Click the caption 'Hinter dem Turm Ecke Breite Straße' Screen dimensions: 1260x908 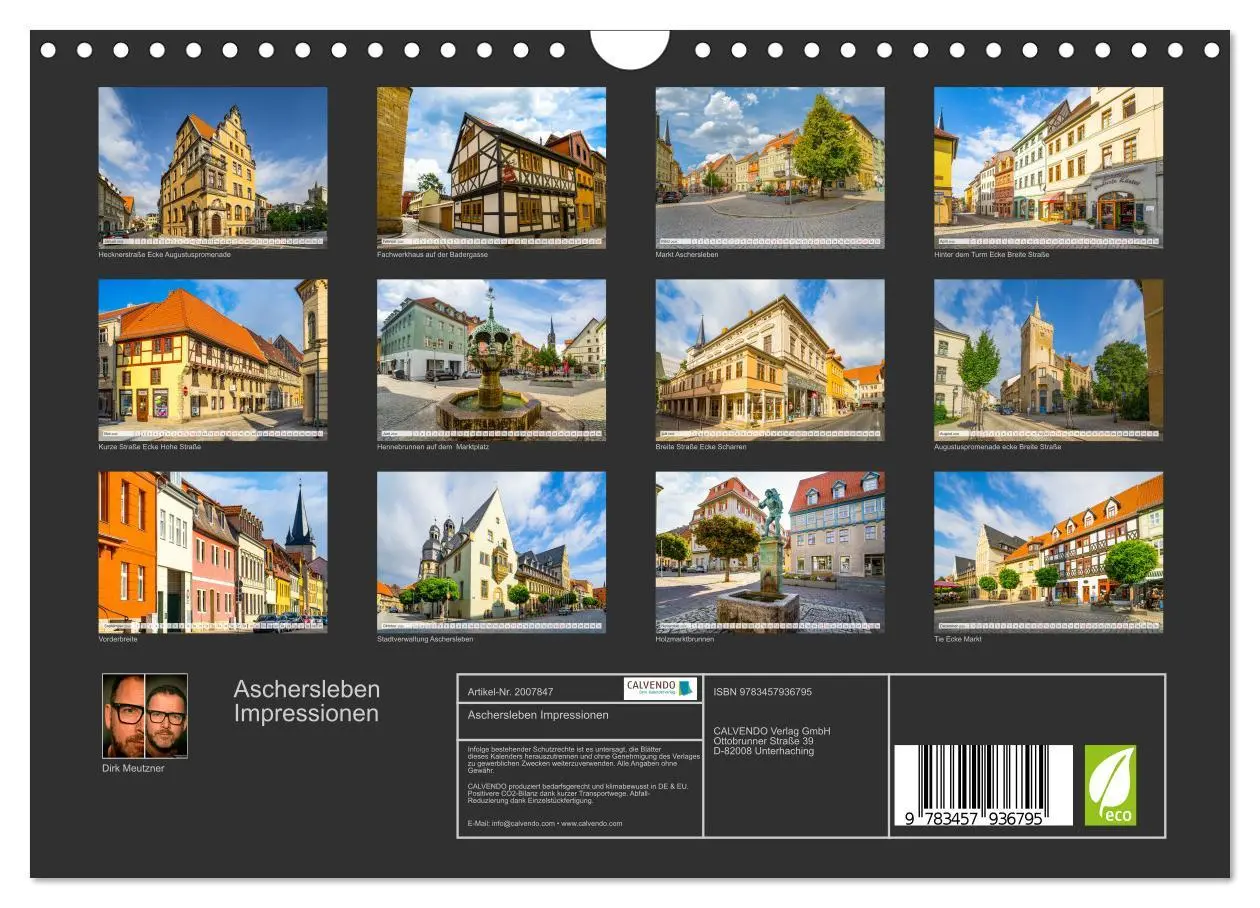(992, 255)
